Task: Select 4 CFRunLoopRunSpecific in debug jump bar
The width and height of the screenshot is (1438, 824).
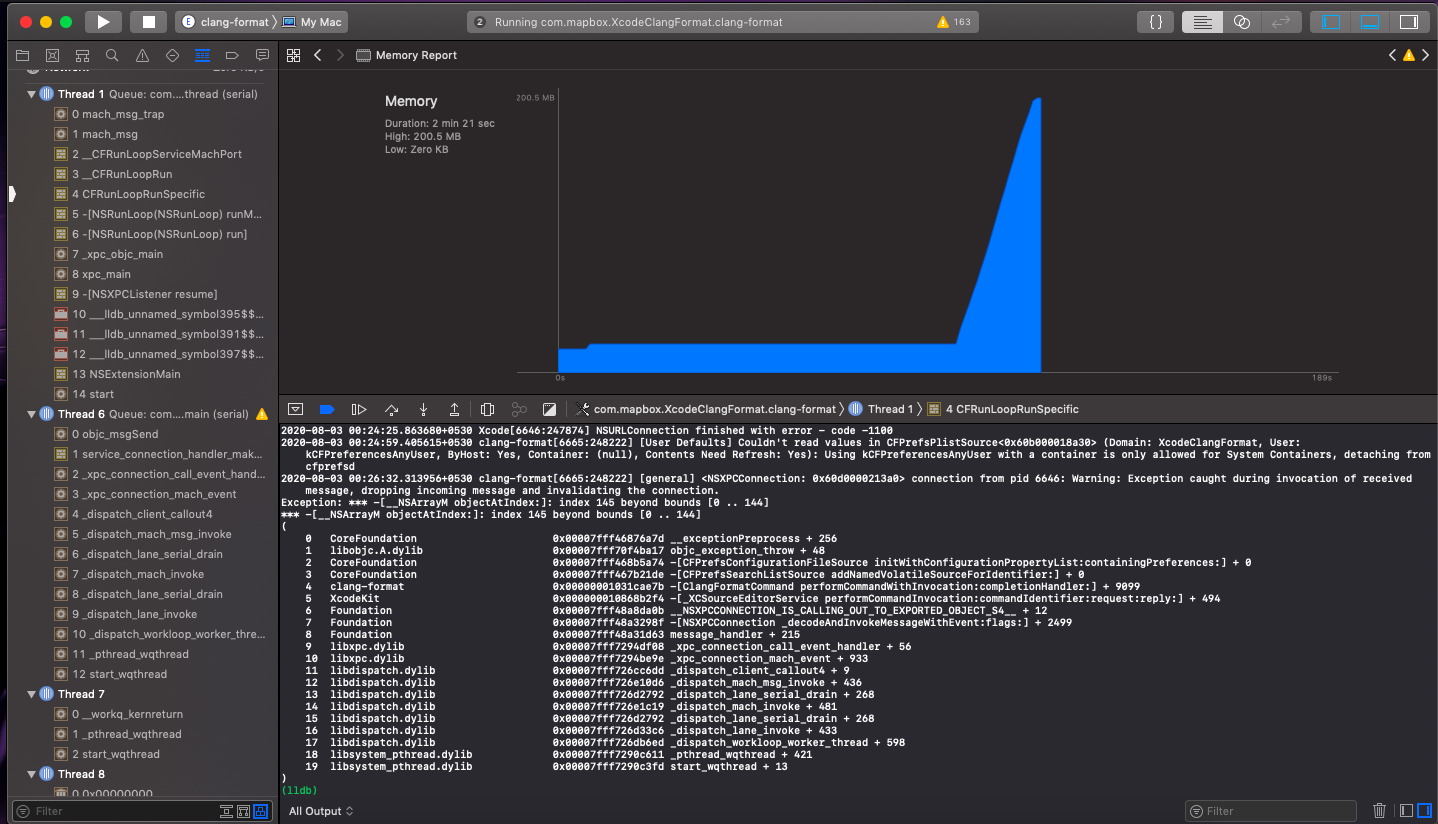Action: click(1003, 409)
